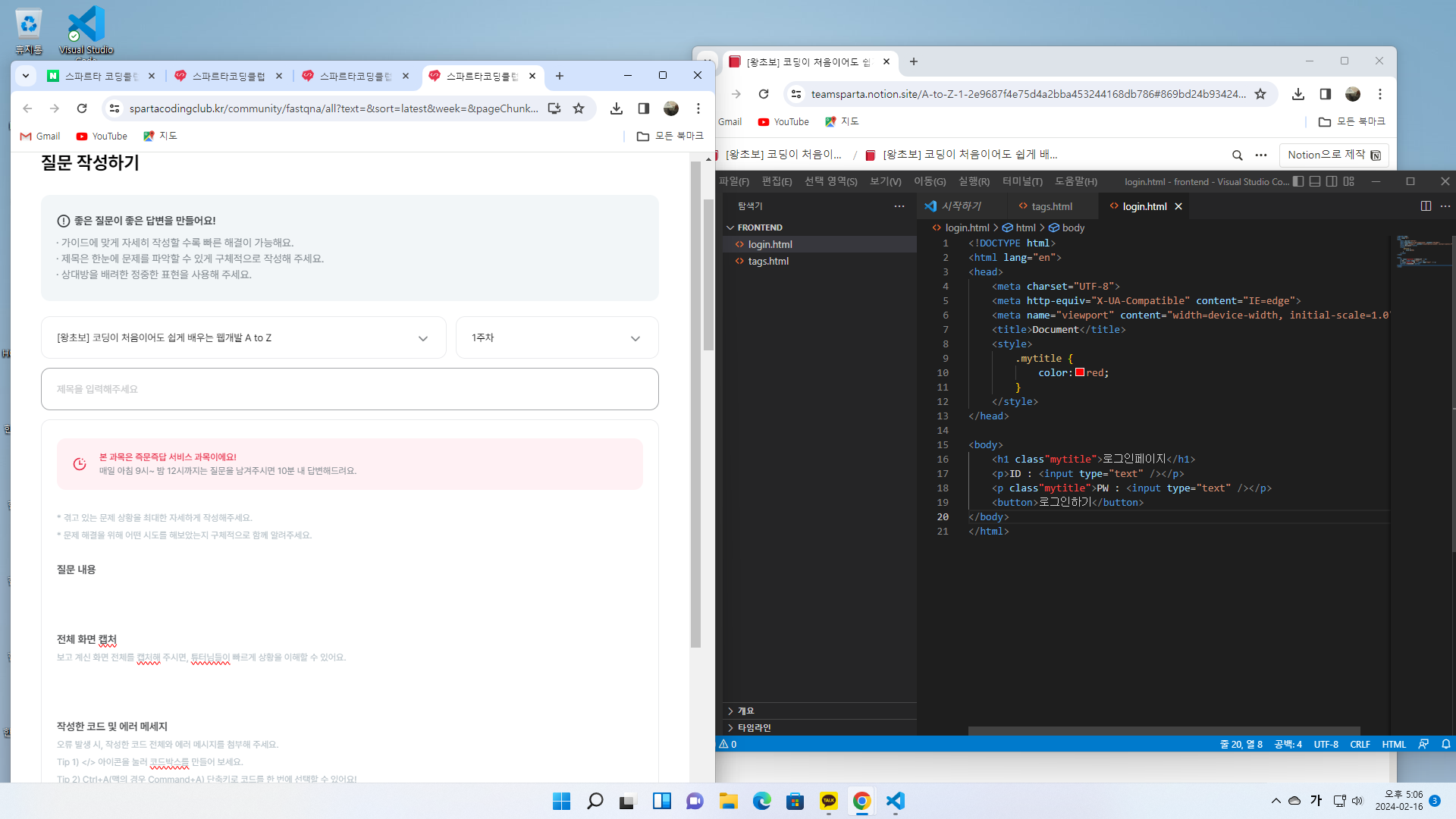Reload the teamsparta Notion page
Screen dimensions: 1456x819
point(764,94)
